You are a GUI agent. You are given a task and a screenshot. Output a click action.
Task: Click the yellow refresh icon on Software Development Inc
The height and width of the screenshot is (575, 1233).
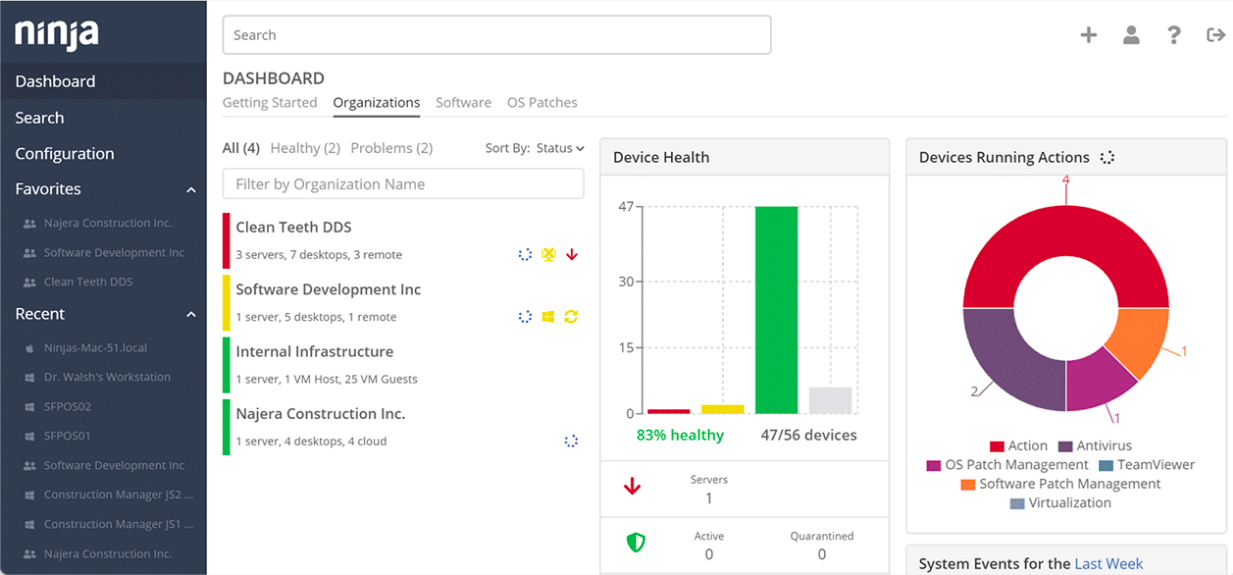[x=571, y=316]
